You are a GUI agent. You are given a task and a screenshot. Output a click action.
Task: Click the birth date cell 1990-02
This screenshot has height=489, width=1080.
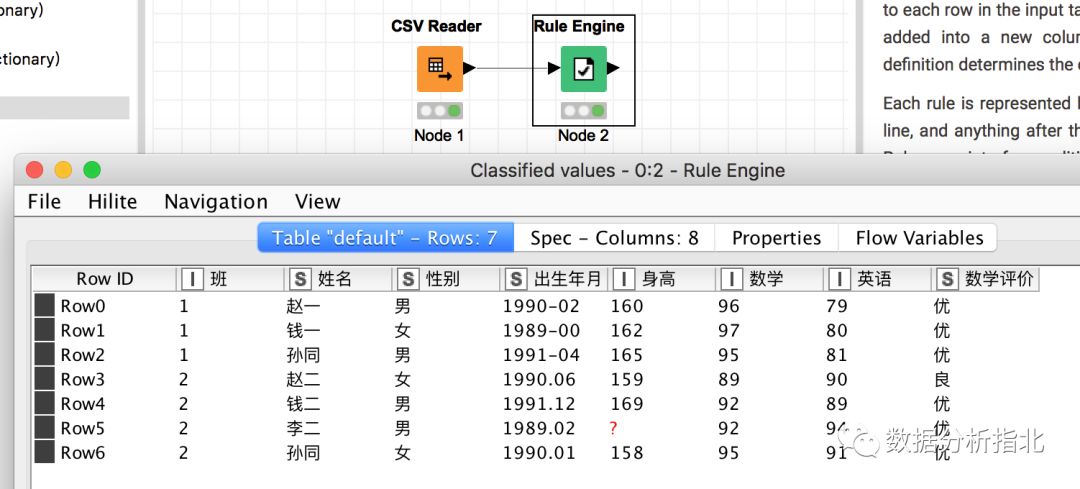(x=541, y=306)
